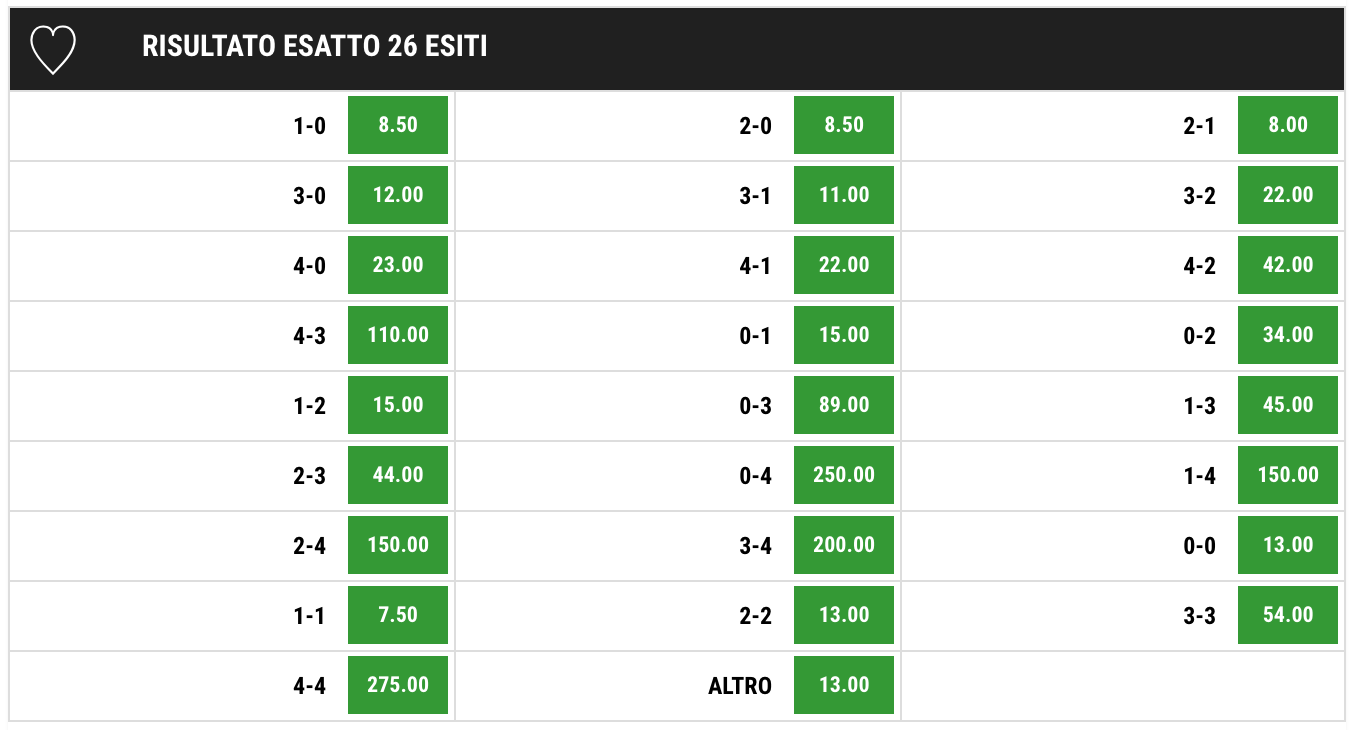Screen dimensions: 1354x730
Task: Bet on 4-3 result at 110.00
Action: (x=398, y=335)
